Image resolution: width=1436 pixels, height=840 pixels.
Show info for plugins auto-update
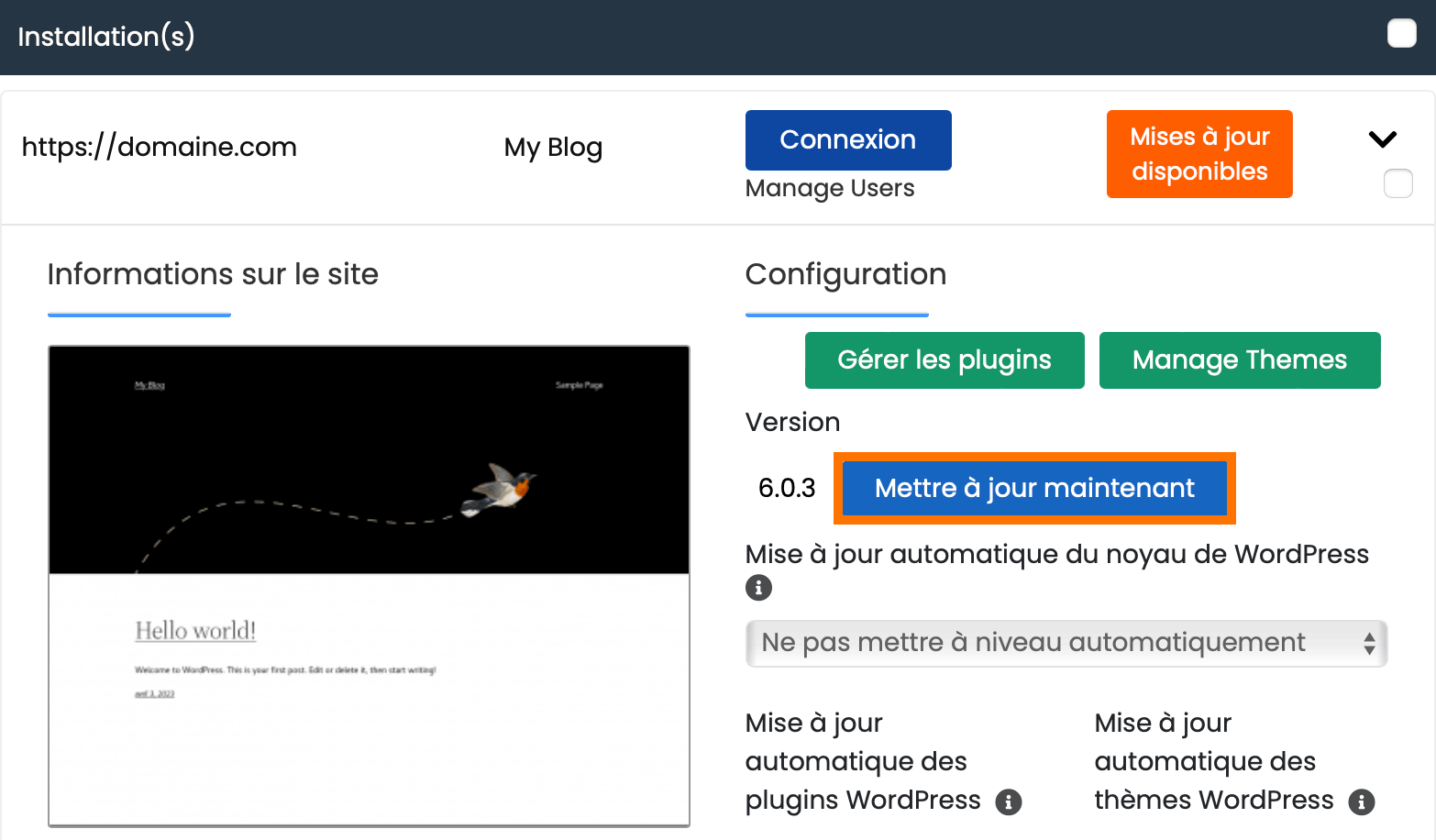(1009, 801)
